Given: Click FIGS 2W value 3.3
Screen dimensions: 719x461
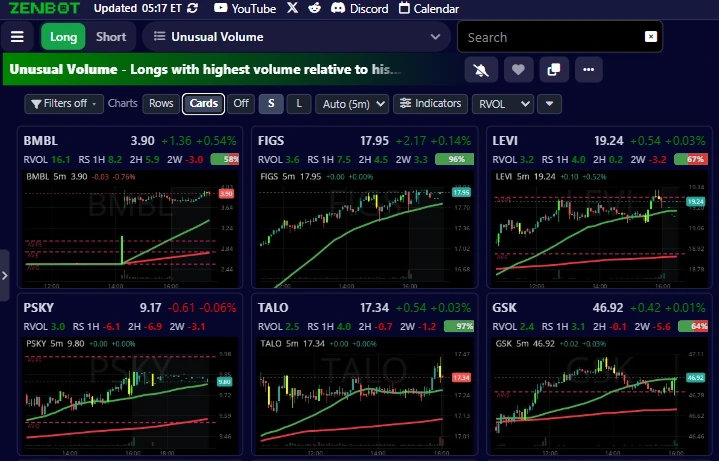Looking at the screenshot, I should pos(420,160).
